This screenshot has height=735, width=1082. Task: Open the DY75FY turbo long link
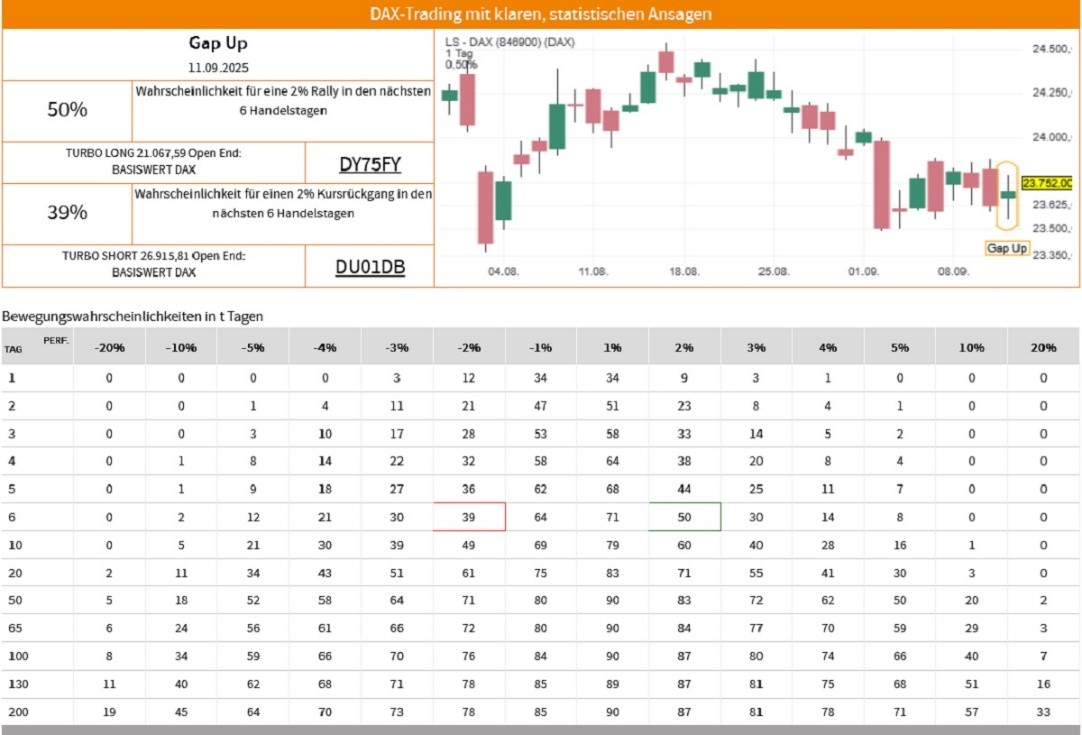click(x=370, y=164)
